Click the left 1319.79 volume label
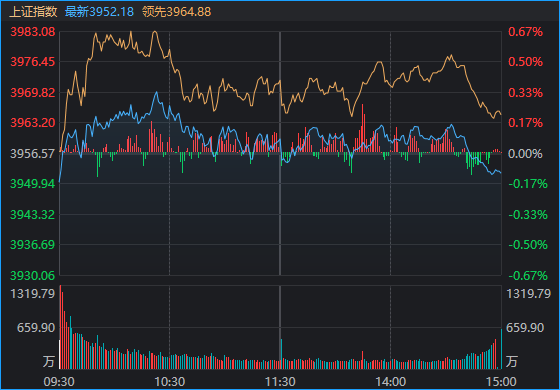 pyautogui.click(x=33, y=294)
